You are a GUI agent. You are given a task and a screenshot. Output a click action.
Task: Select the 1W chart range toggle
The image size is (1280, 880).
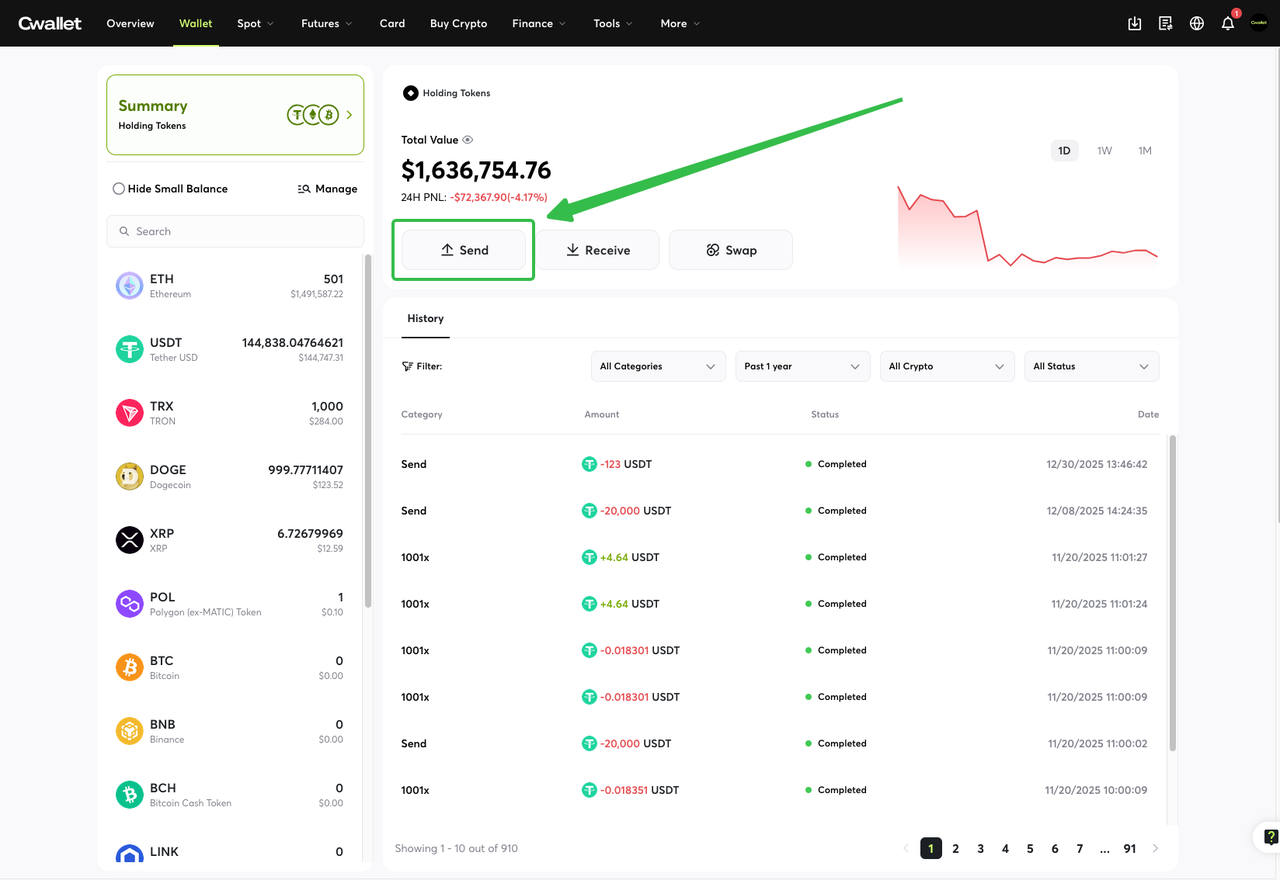[x=1104, y=151]
